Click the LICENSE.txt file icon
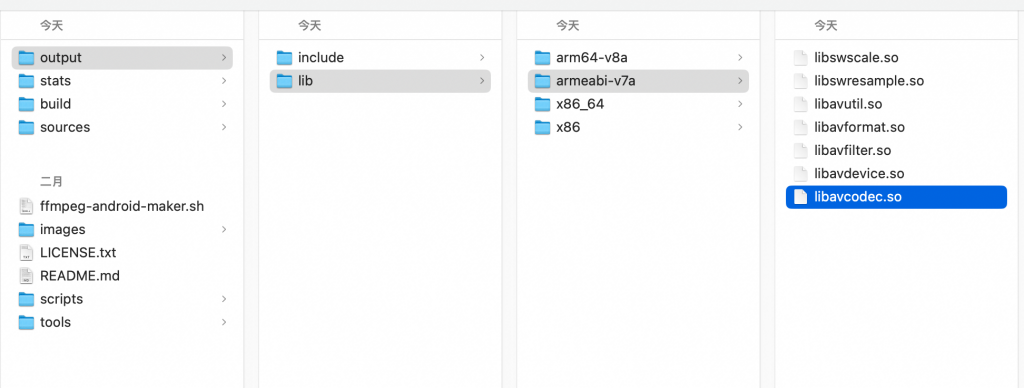The image size is (1024, 388). click(26, 253)
